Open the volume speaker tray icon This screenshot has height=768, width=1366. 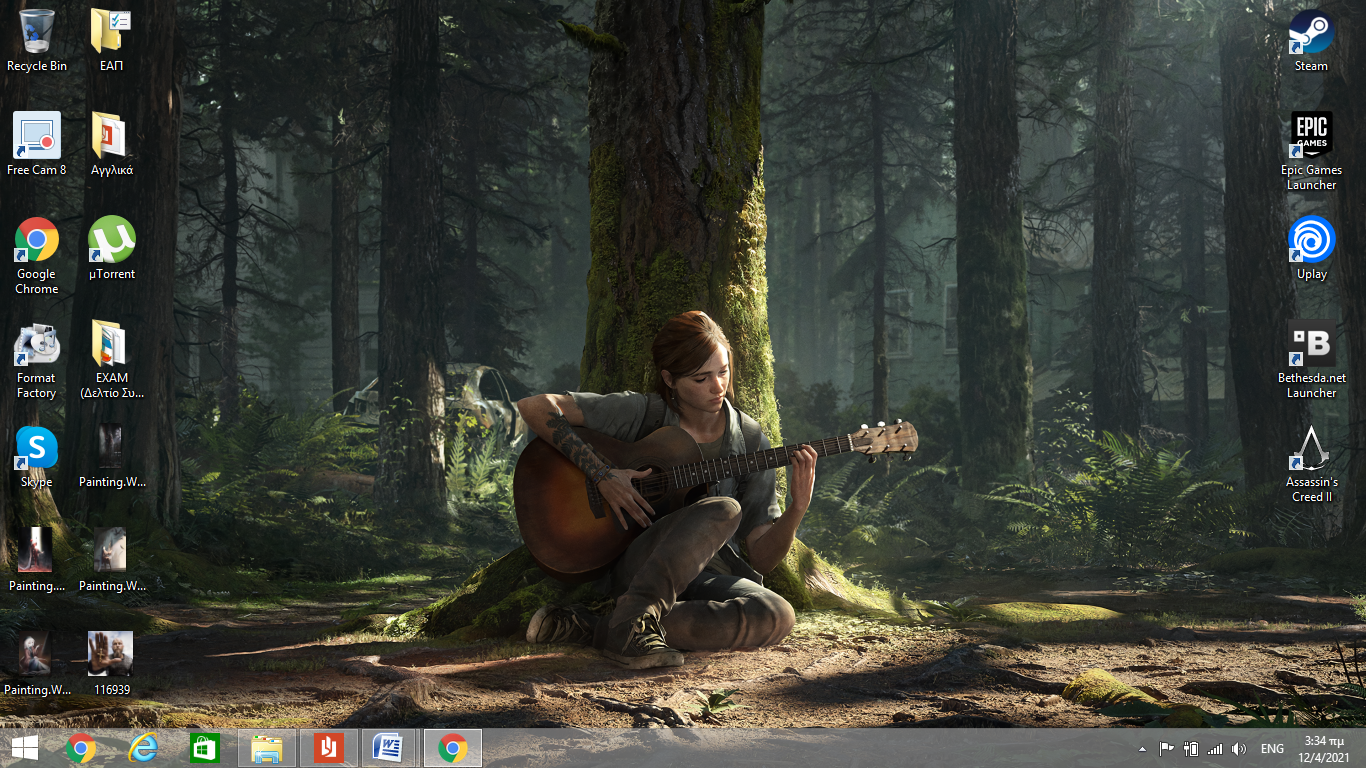[x=1239, y=748]
